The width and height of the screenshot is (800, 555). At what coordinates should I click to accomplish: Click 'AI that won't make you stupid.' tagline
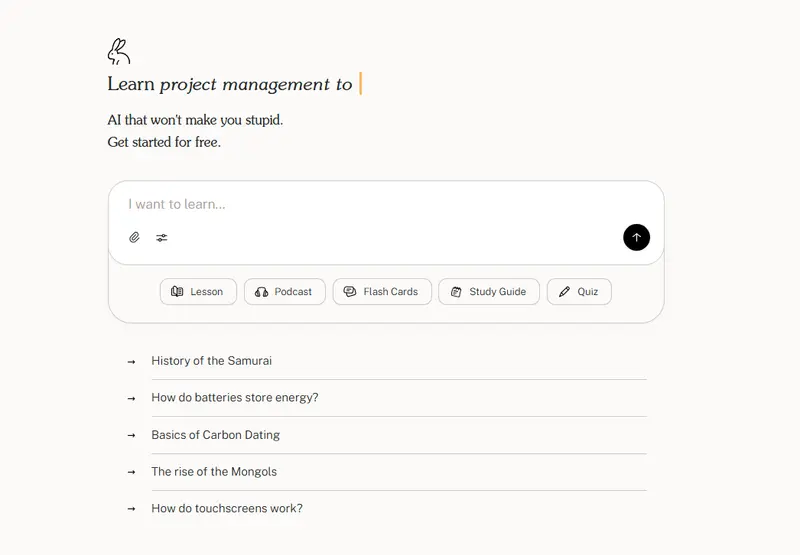(195, 120)
